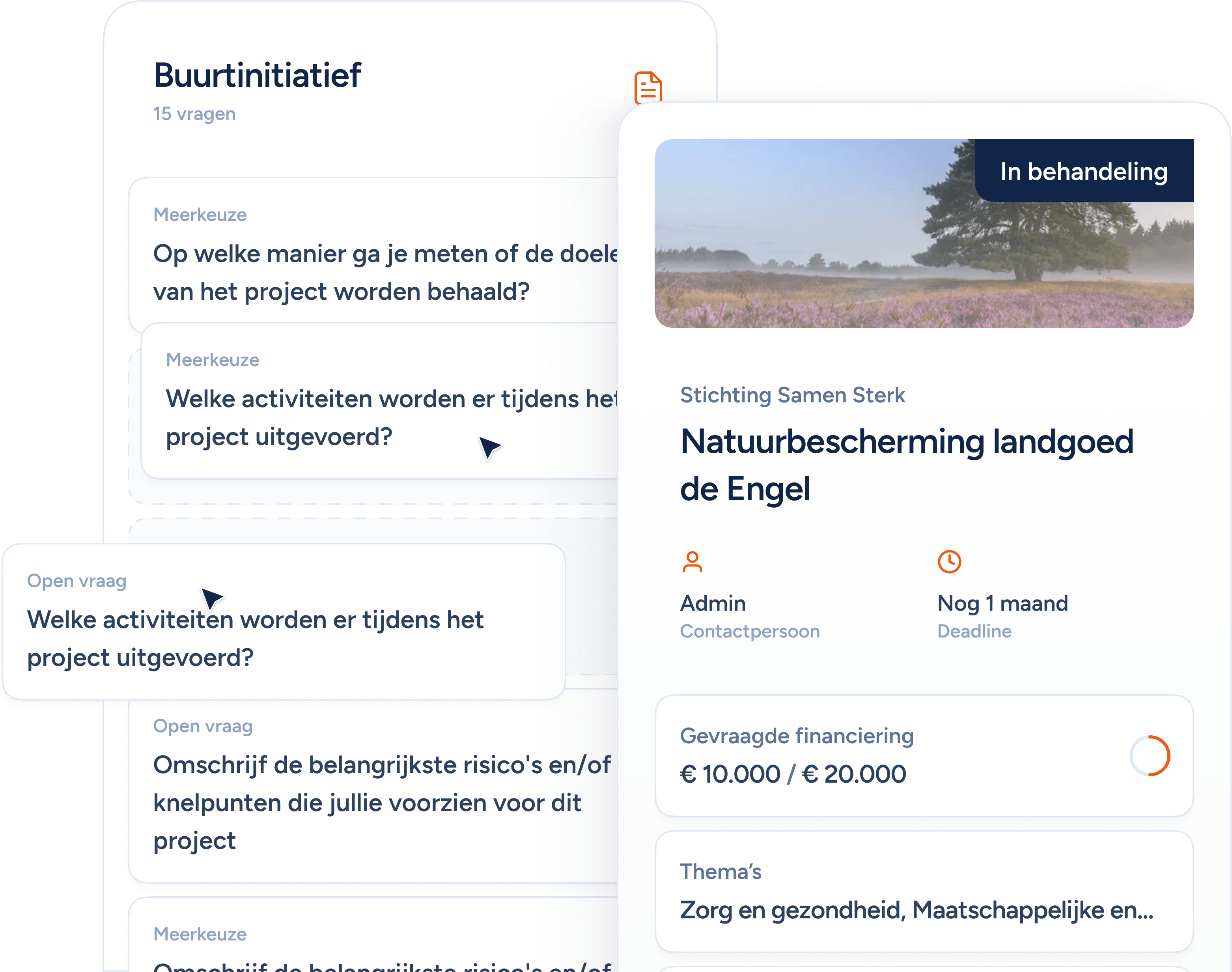Click the clock icon above Nog 1 maand

point(949,562)
